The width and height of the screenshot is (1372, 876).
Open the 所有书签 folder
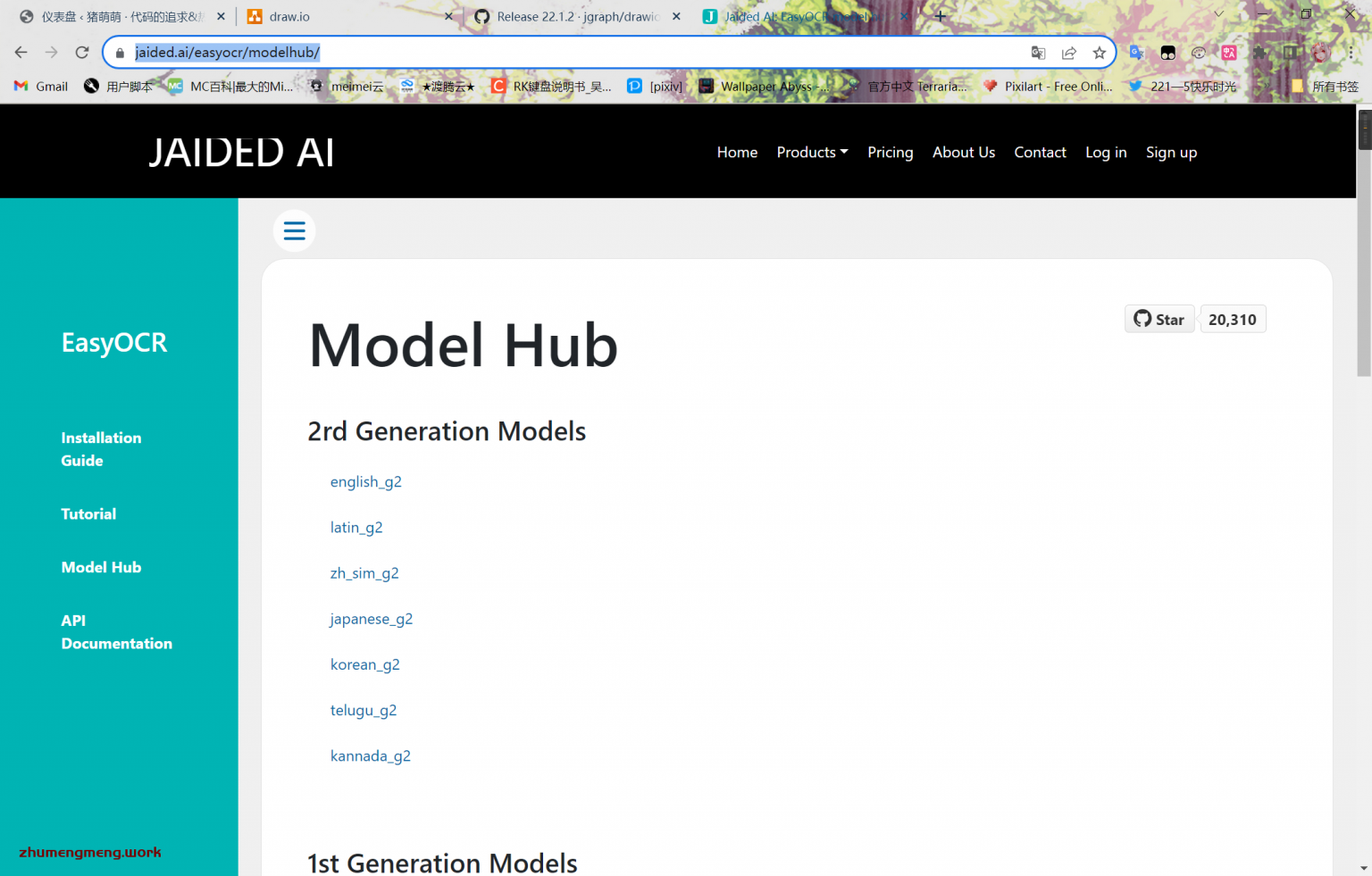1326,87
